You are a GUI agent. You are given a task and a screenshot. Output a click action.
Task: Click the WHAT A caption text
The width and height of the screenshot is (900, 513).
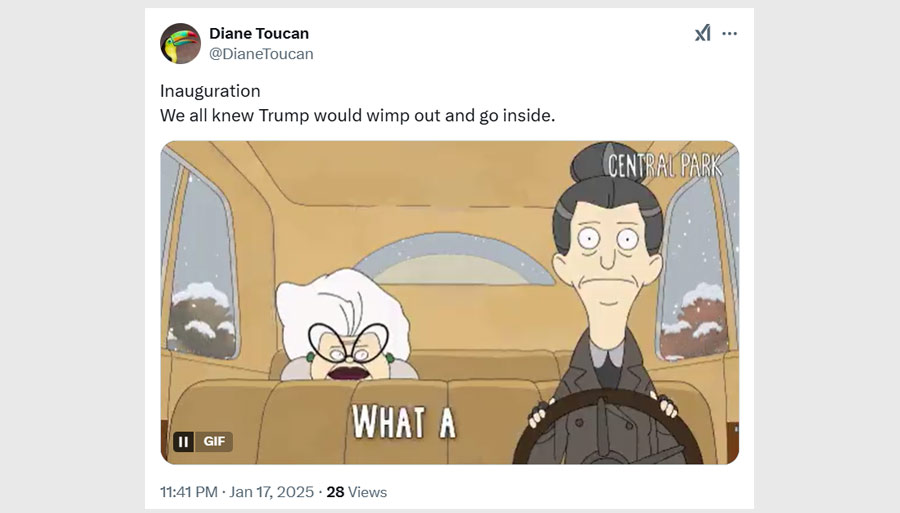click(x=404, y=422)
